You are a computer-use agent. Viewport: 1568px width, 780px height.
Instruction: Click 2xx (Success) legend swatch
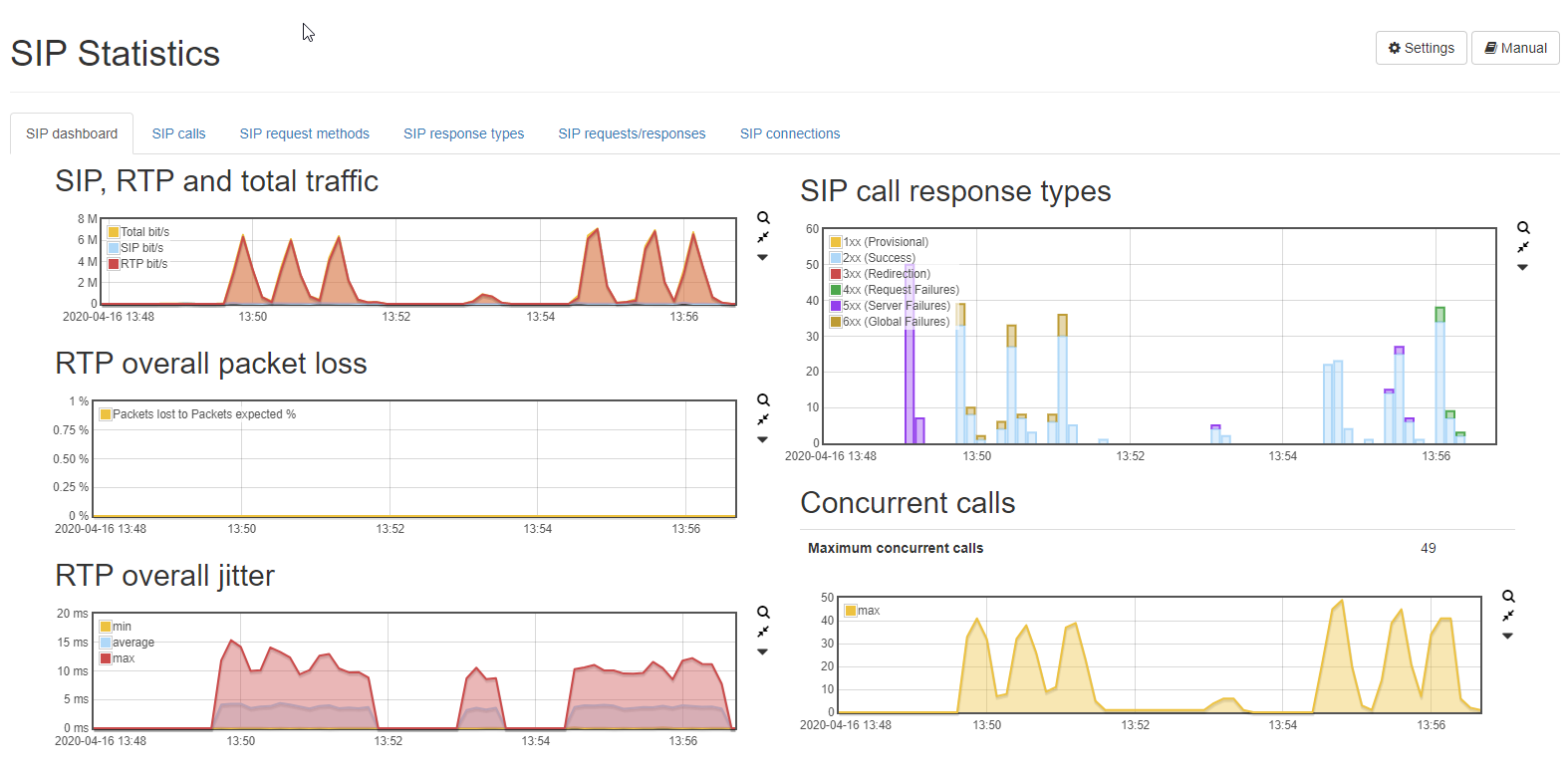[x=836, y=258]
